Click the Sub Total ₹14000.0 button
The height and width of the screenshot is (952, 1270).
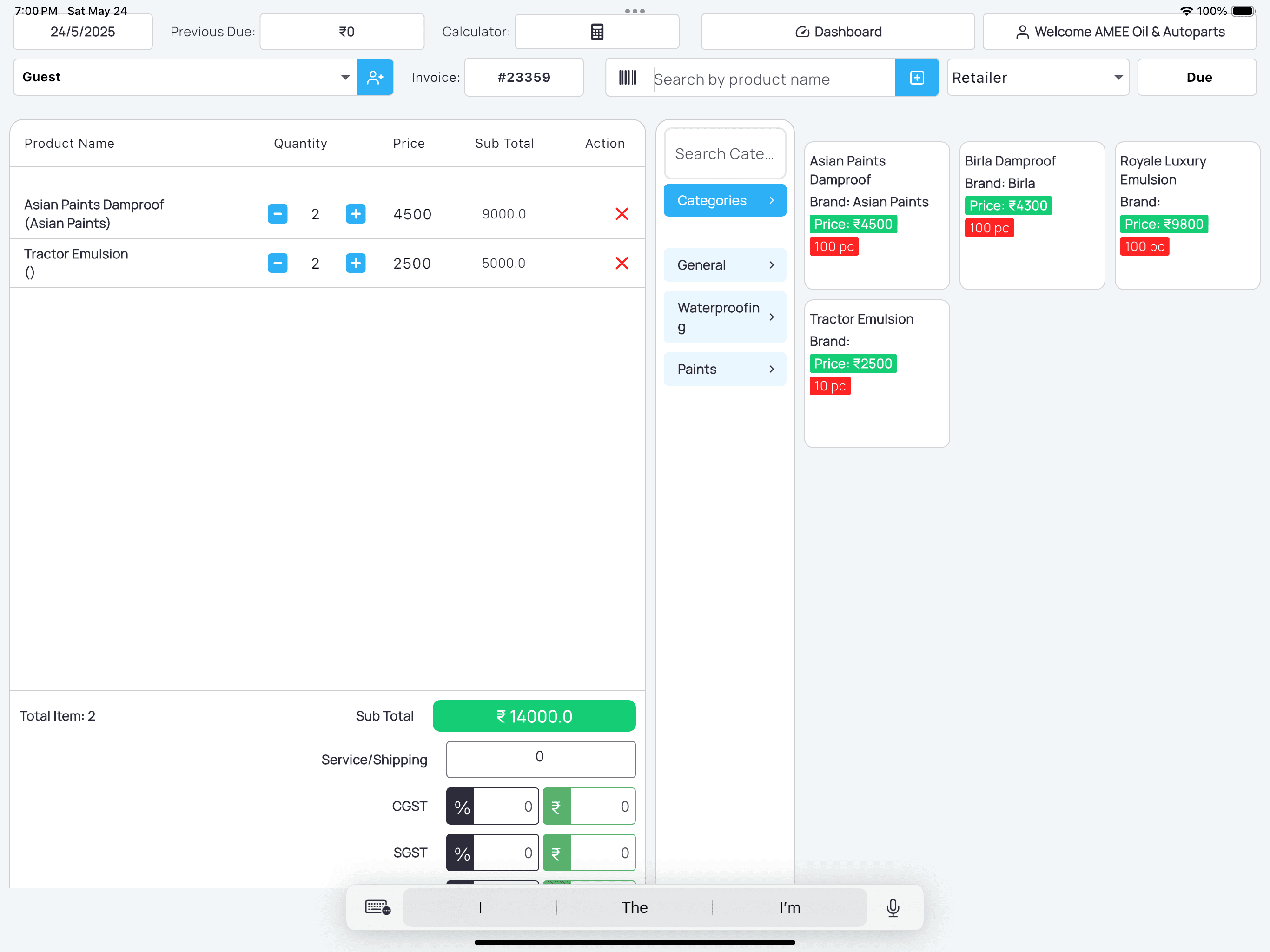534,716
